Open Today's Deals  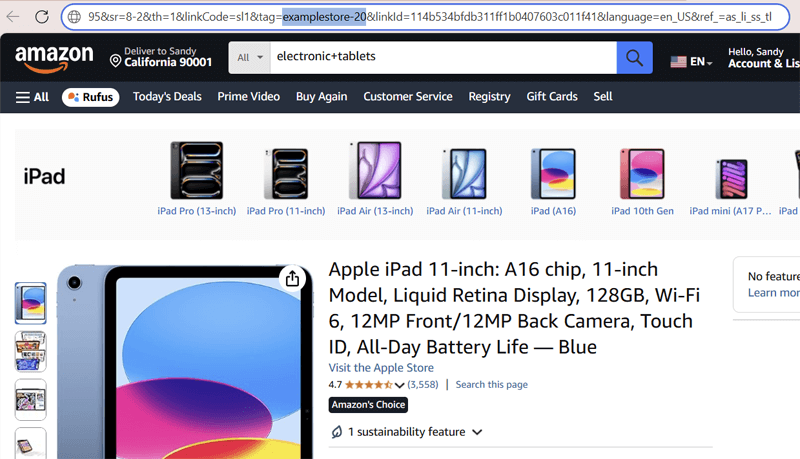click(x=167, y=96)
